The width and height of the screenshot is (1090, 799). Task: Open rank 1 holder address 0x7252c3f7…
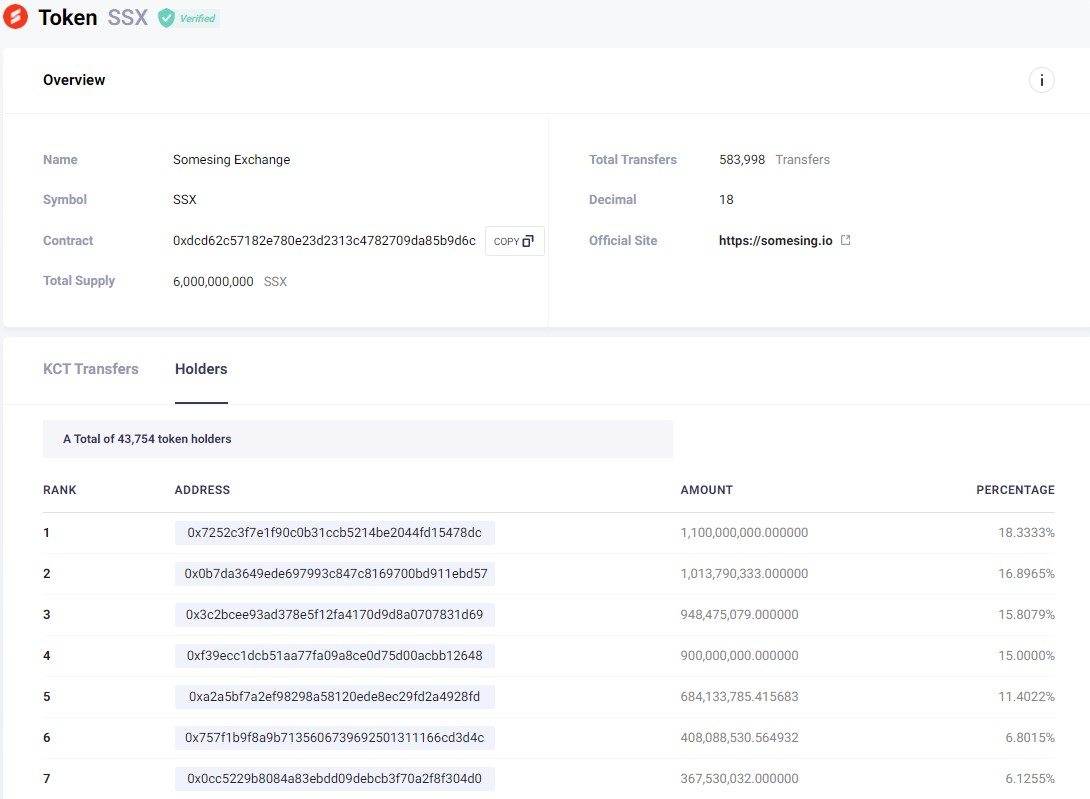click(334, 533)
